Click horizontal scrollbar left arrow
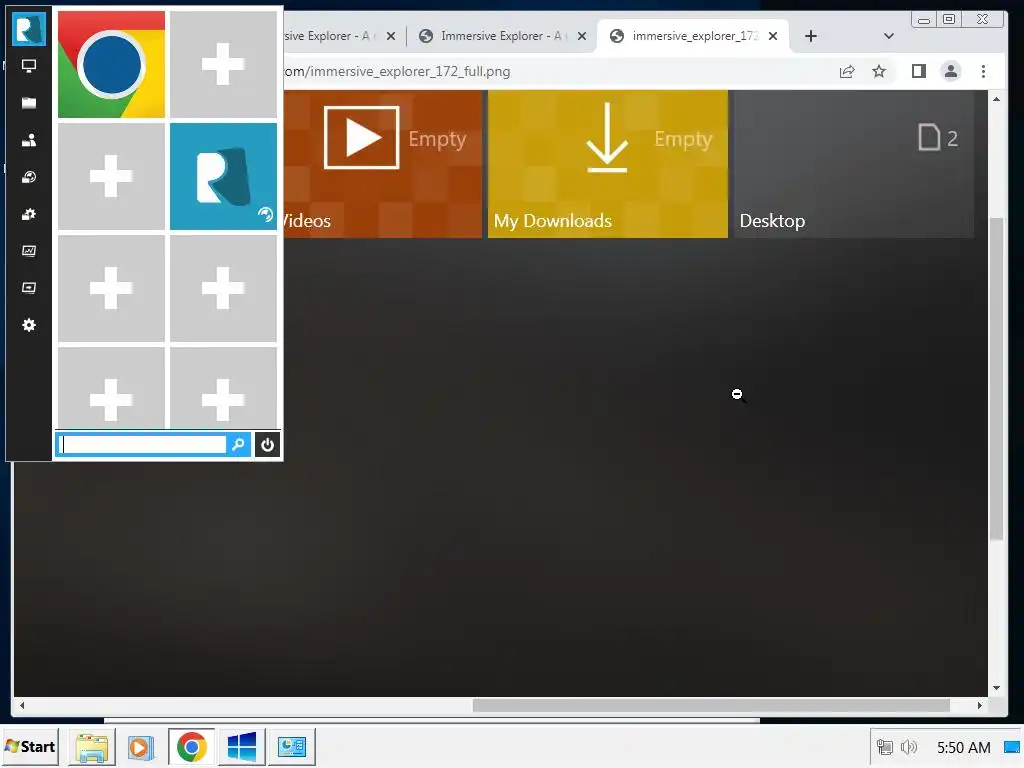Viewport: 1024px width, 768px height. tap(22, 705)
